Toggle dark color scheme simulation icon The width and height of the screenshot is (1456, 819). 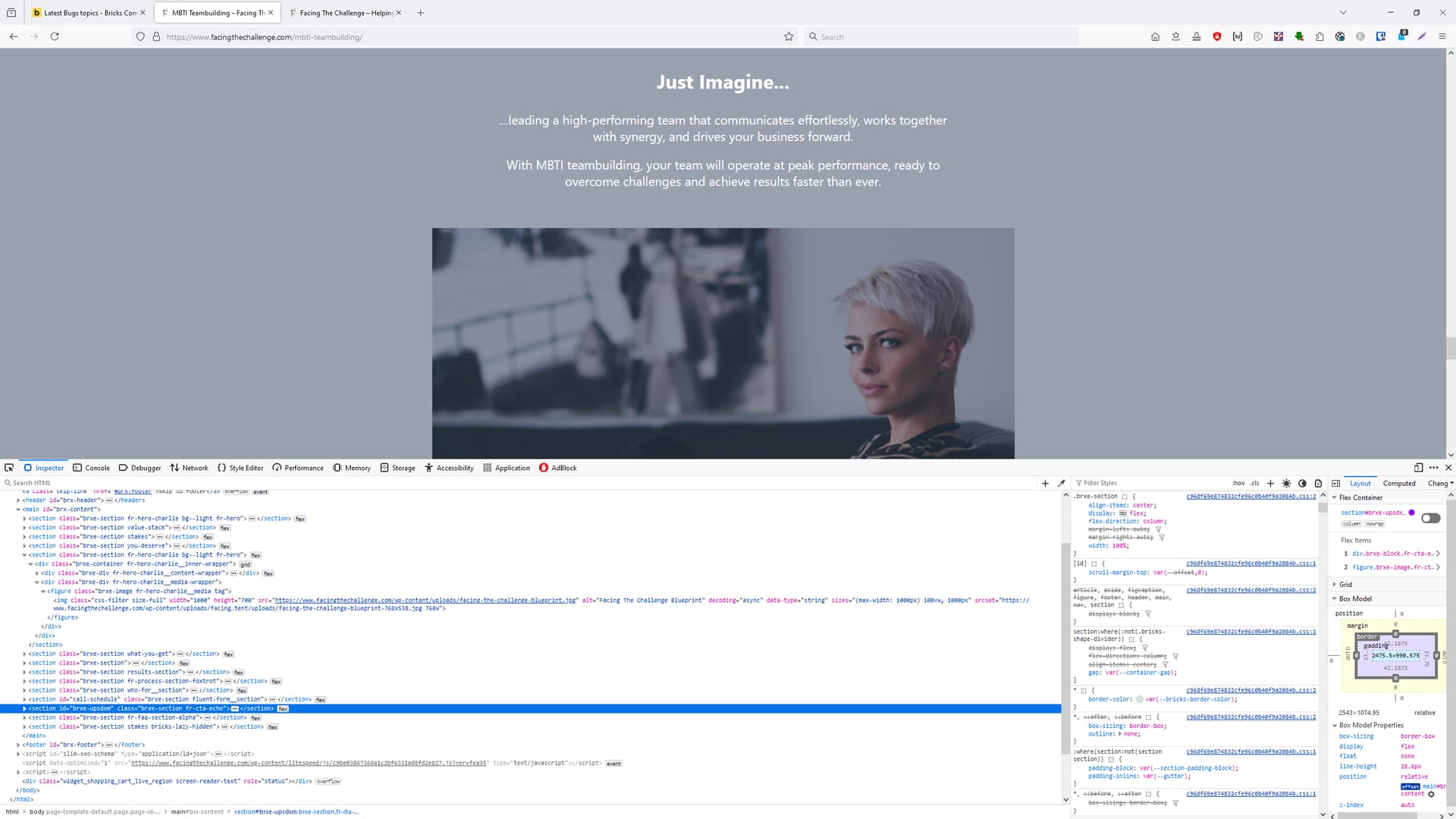1302,483
